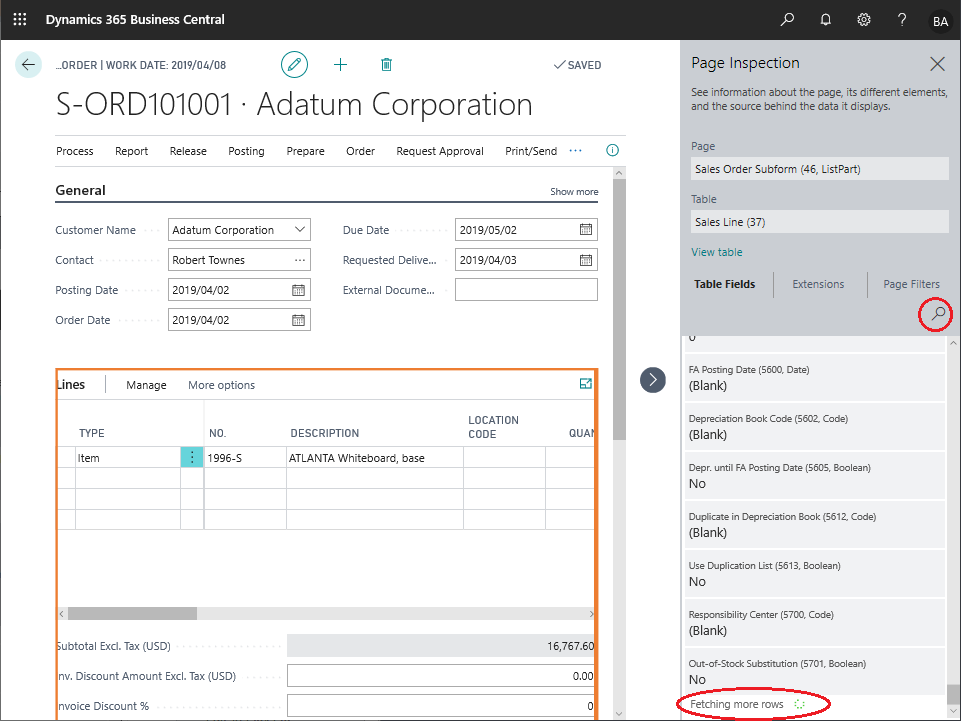Click Inv. Discount Amount Excl. Tax field
Screen dimensions: 961x721
440,676
